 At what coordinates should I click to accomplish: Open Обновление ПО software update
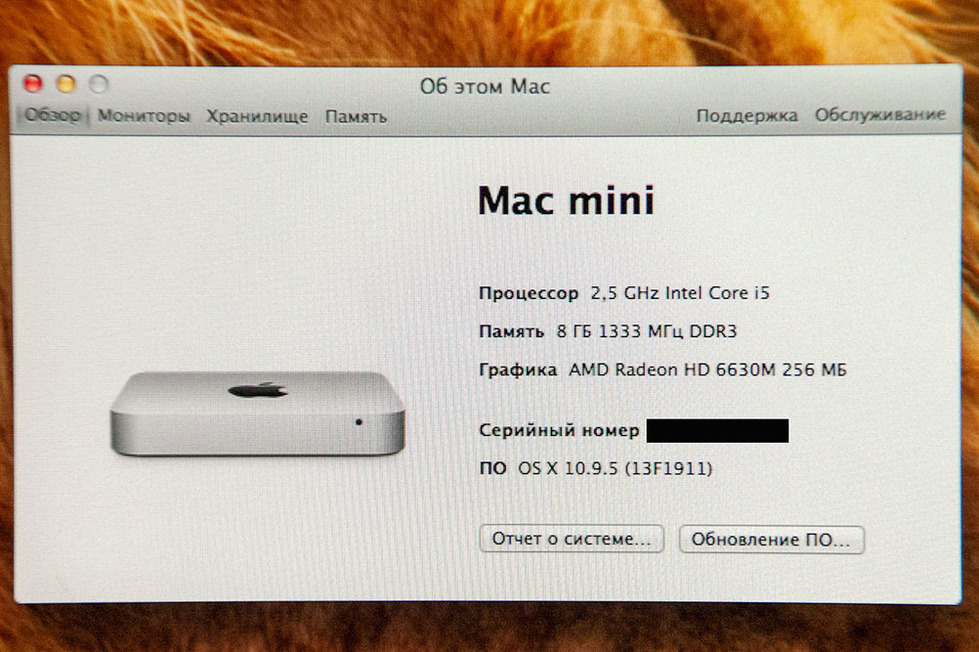772,540
